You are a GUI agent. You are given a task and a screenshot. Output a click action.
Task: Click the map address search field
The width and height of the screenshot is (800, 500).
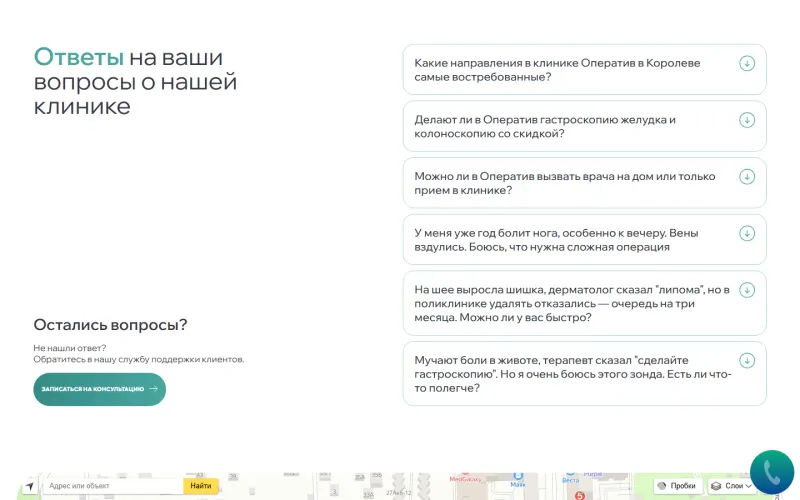click(113, 486)
